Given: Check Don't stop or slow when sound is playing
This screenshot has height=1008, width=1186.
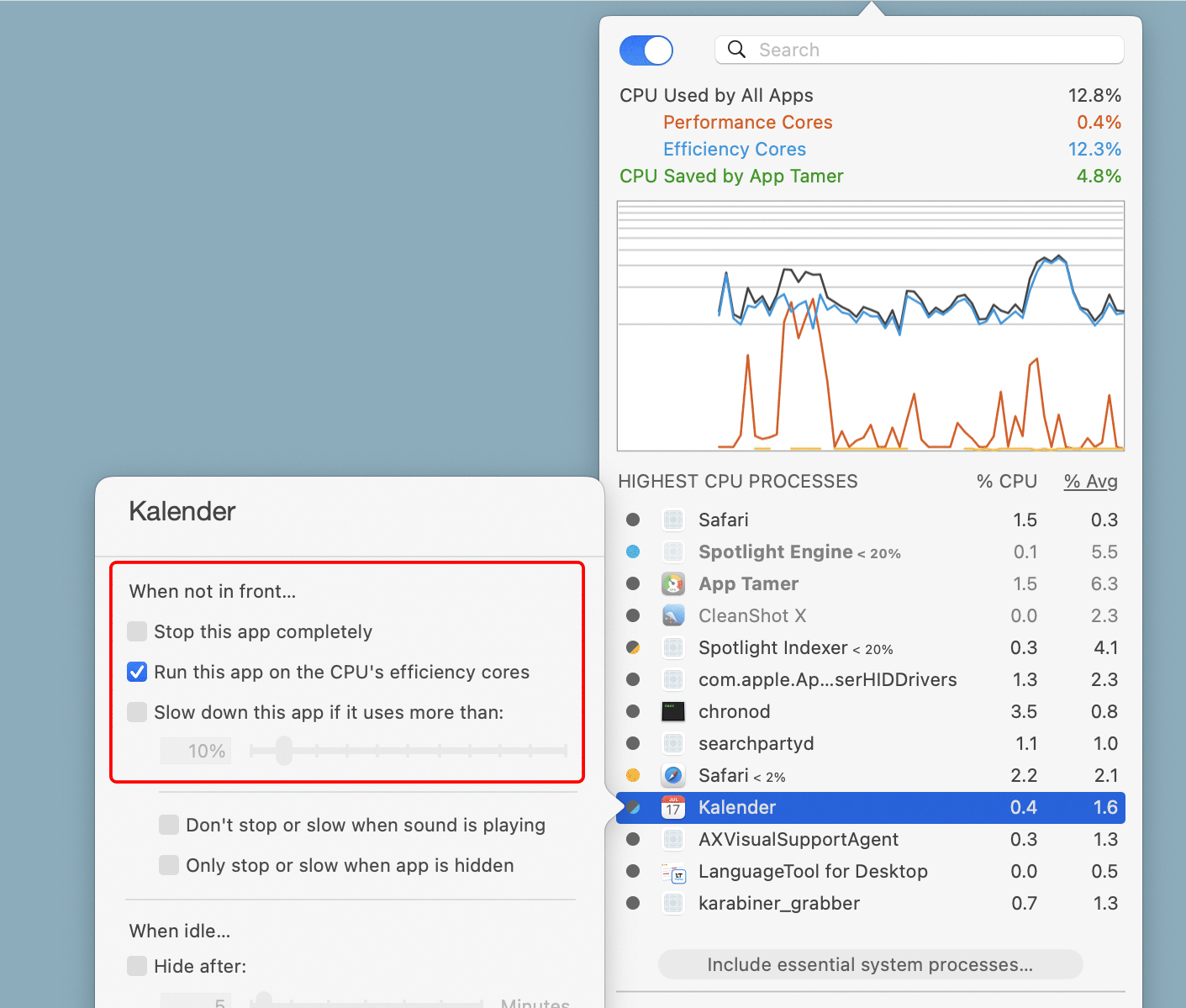Looking at the screenshot, I should 169,825.
